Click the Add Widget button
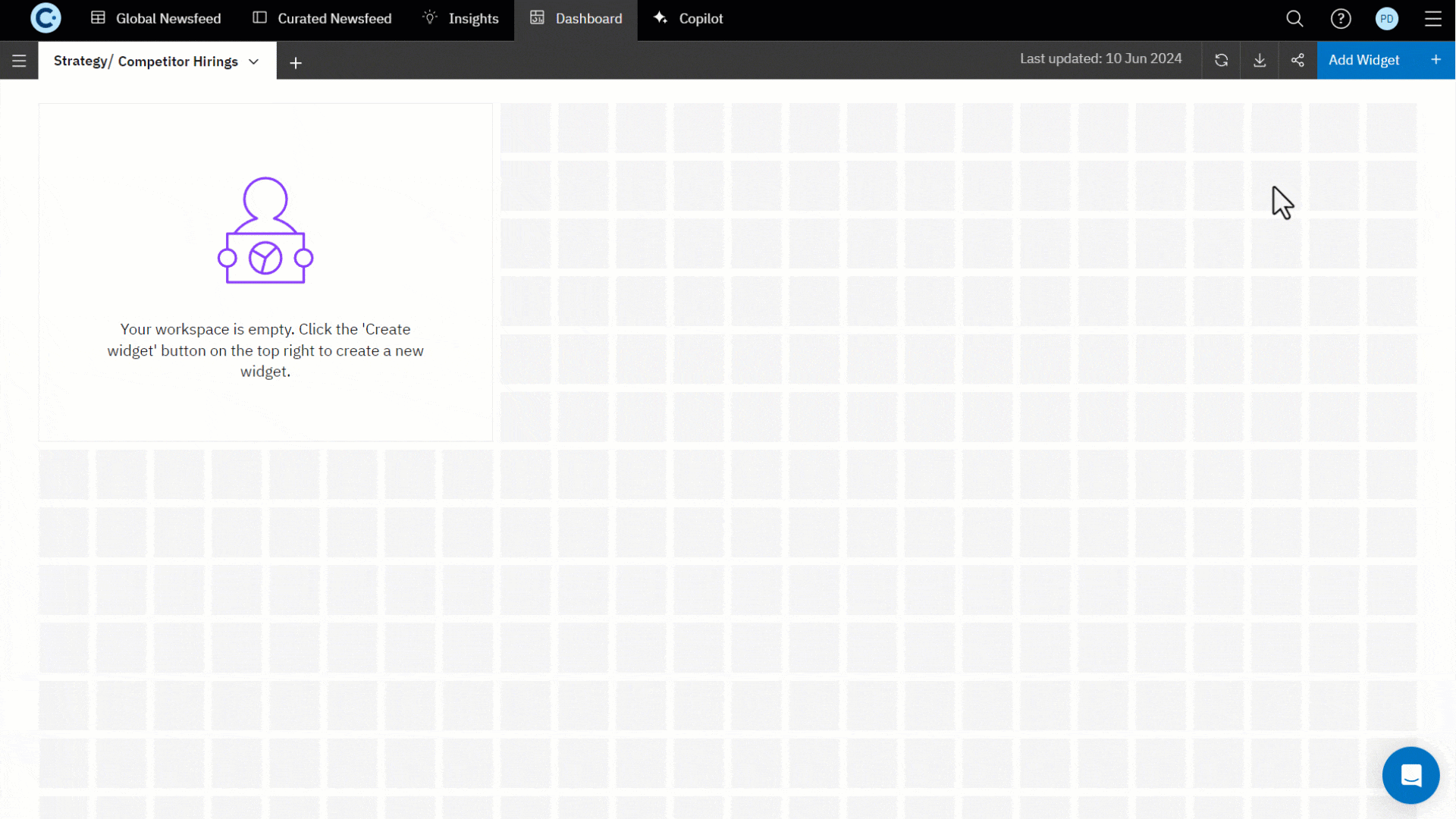This screenshot has height=819, width=1456. (1363, 61)
